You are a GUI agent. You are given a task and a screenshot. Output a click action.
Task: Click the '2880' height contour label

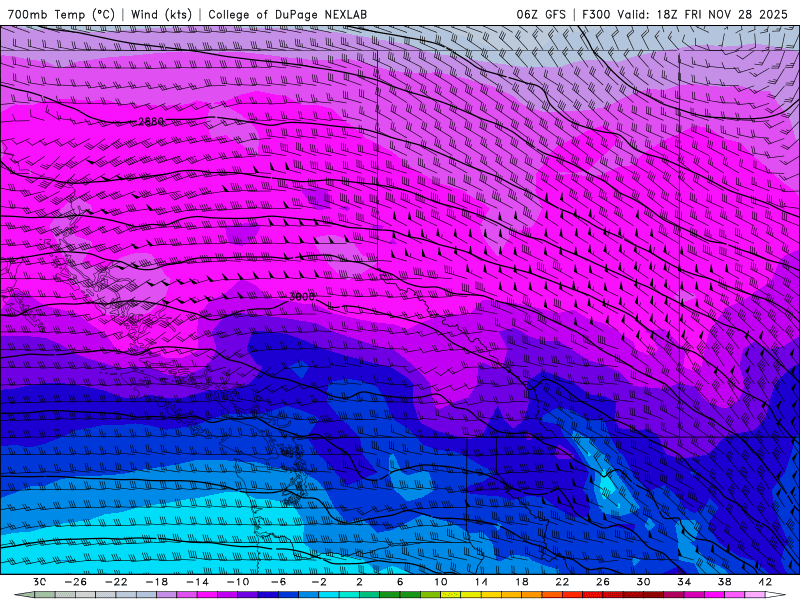pyautogui.click(x=151, y=121)
